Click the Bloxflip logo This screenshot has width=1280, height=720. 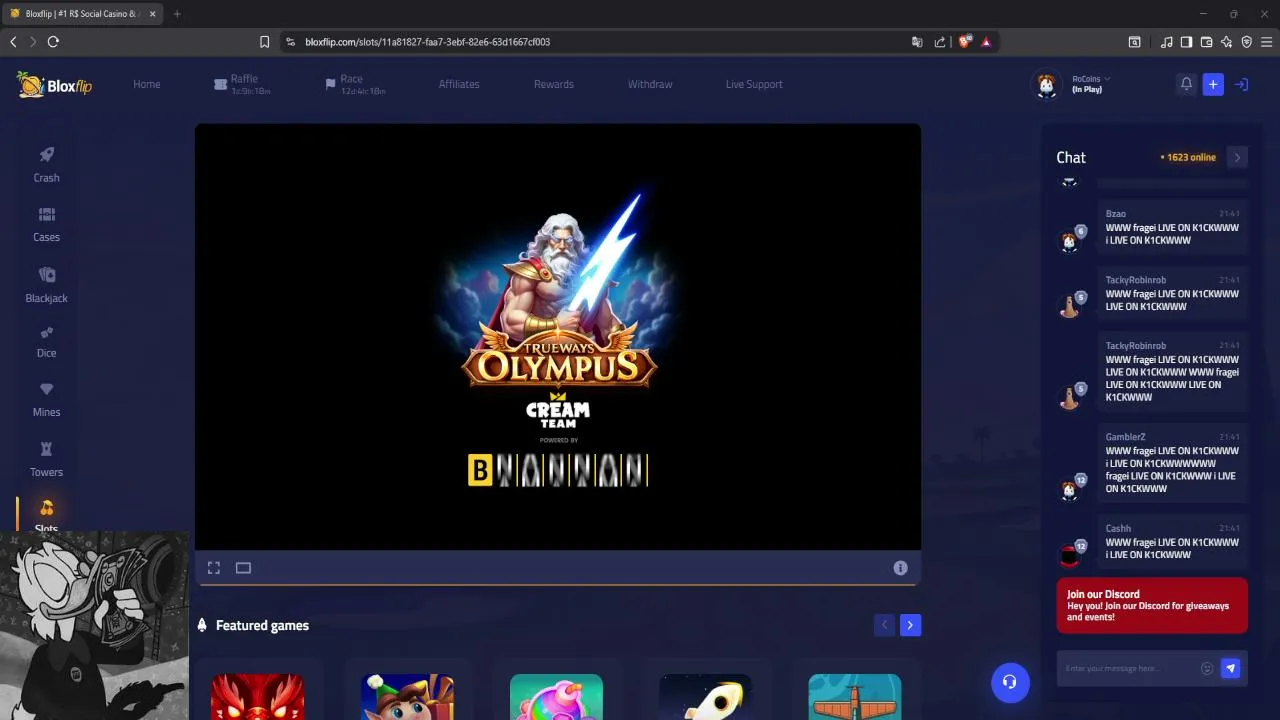click(54, 85)
